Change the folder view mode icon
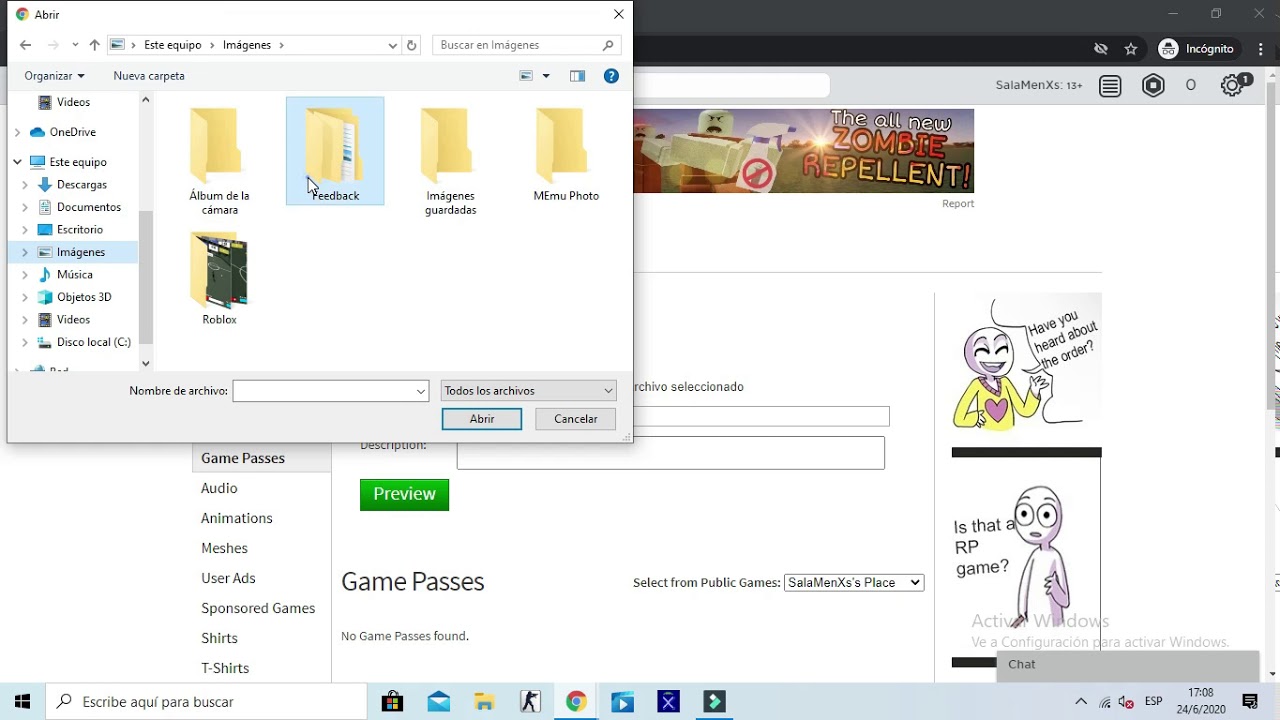This screenshot has height=720, width=1280. [x=526, y=76]
